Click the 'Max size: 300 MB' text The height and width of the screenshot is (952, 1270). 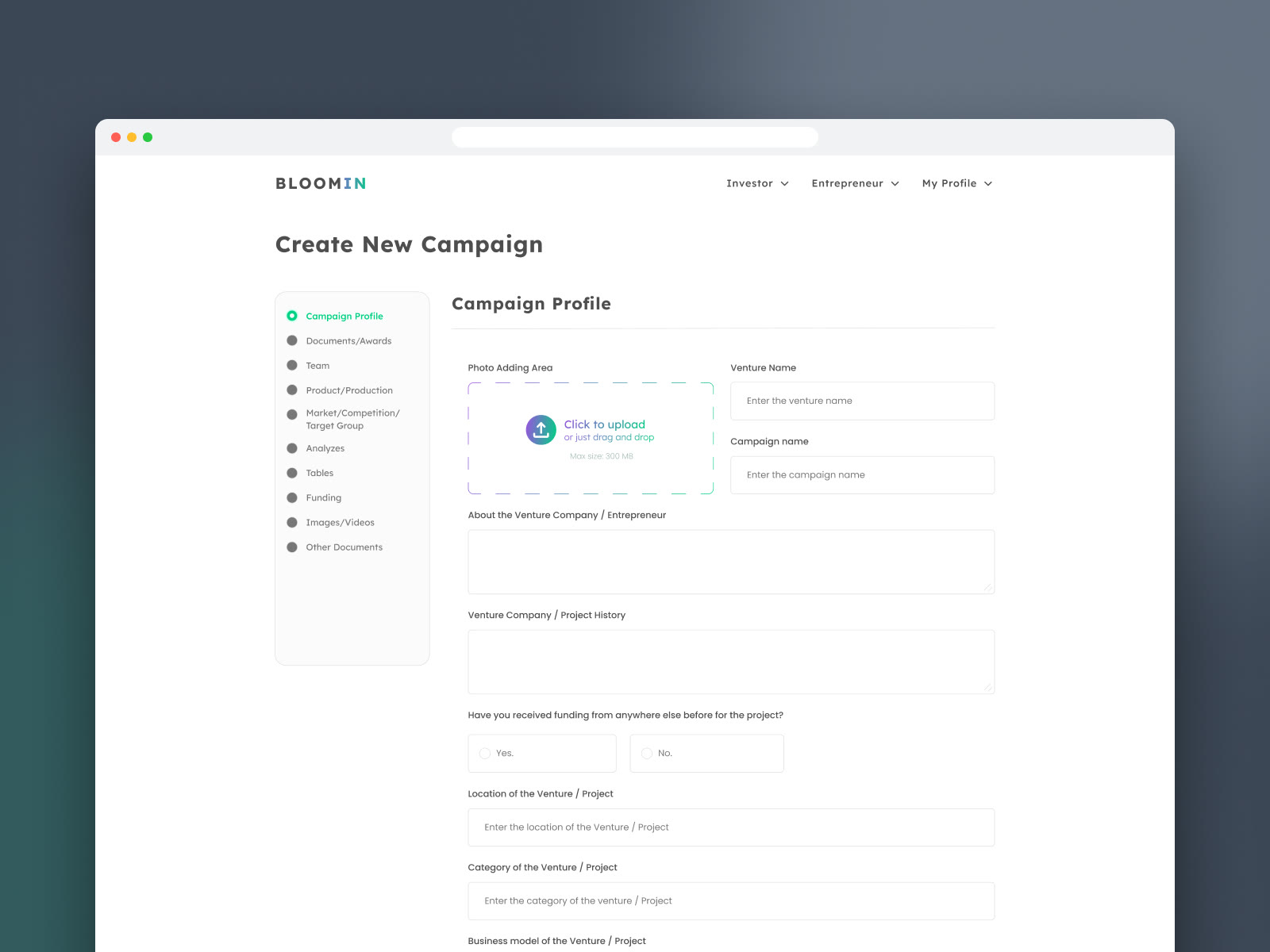602,456
